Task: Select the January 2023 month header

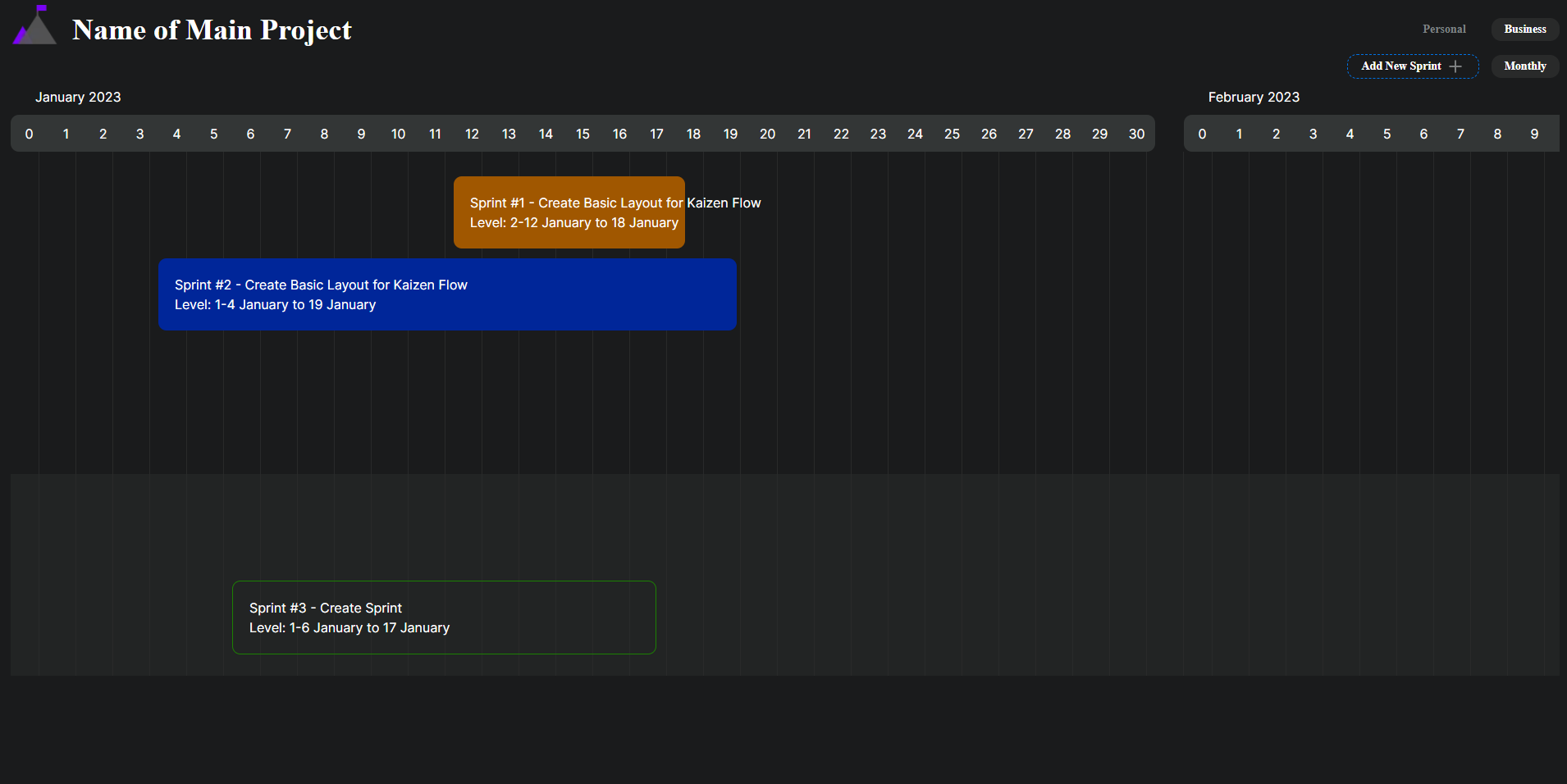Action: (x=78, y=97)
